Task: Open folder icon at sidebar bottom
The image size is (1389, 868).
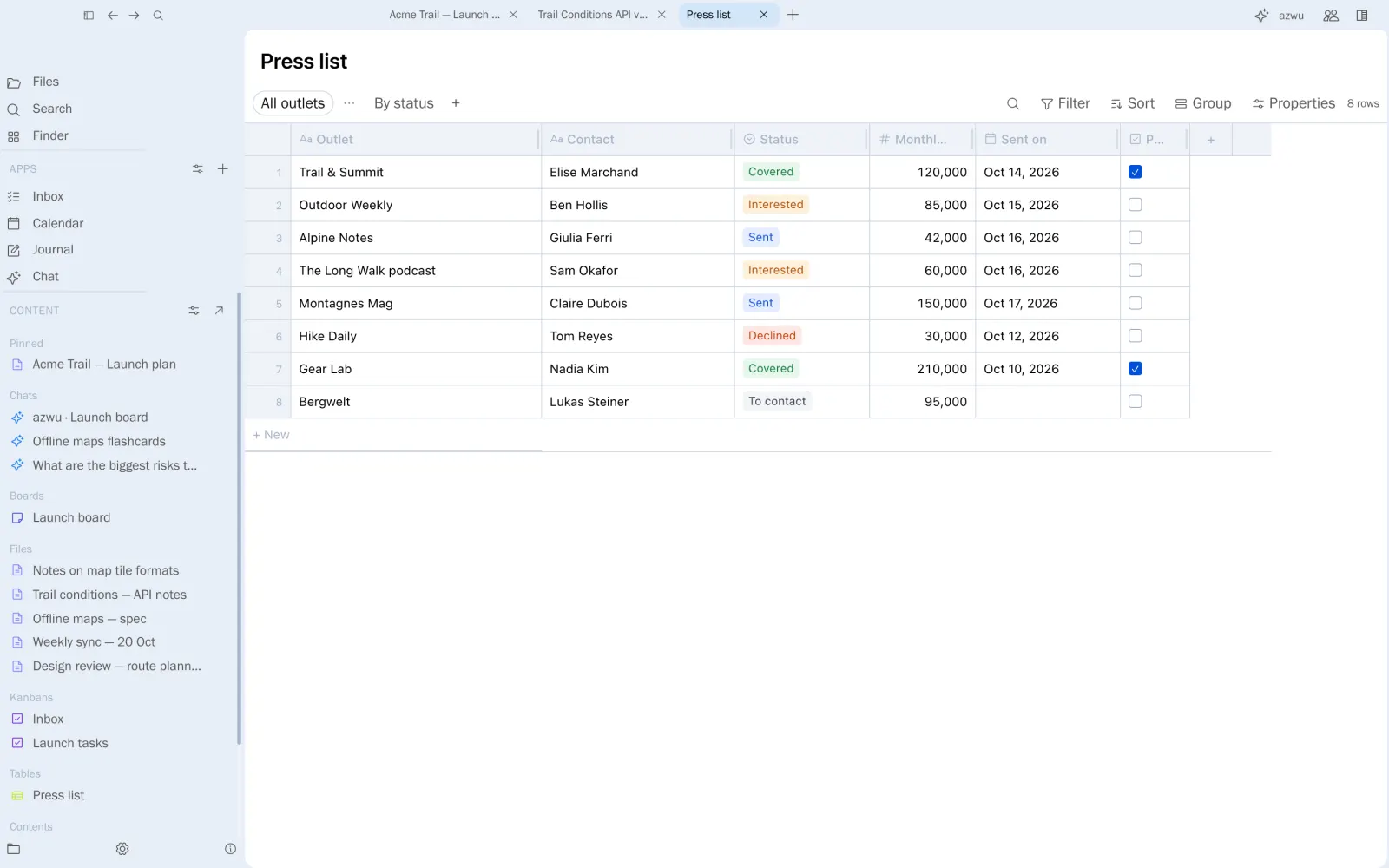Action: tap(14, 849)
